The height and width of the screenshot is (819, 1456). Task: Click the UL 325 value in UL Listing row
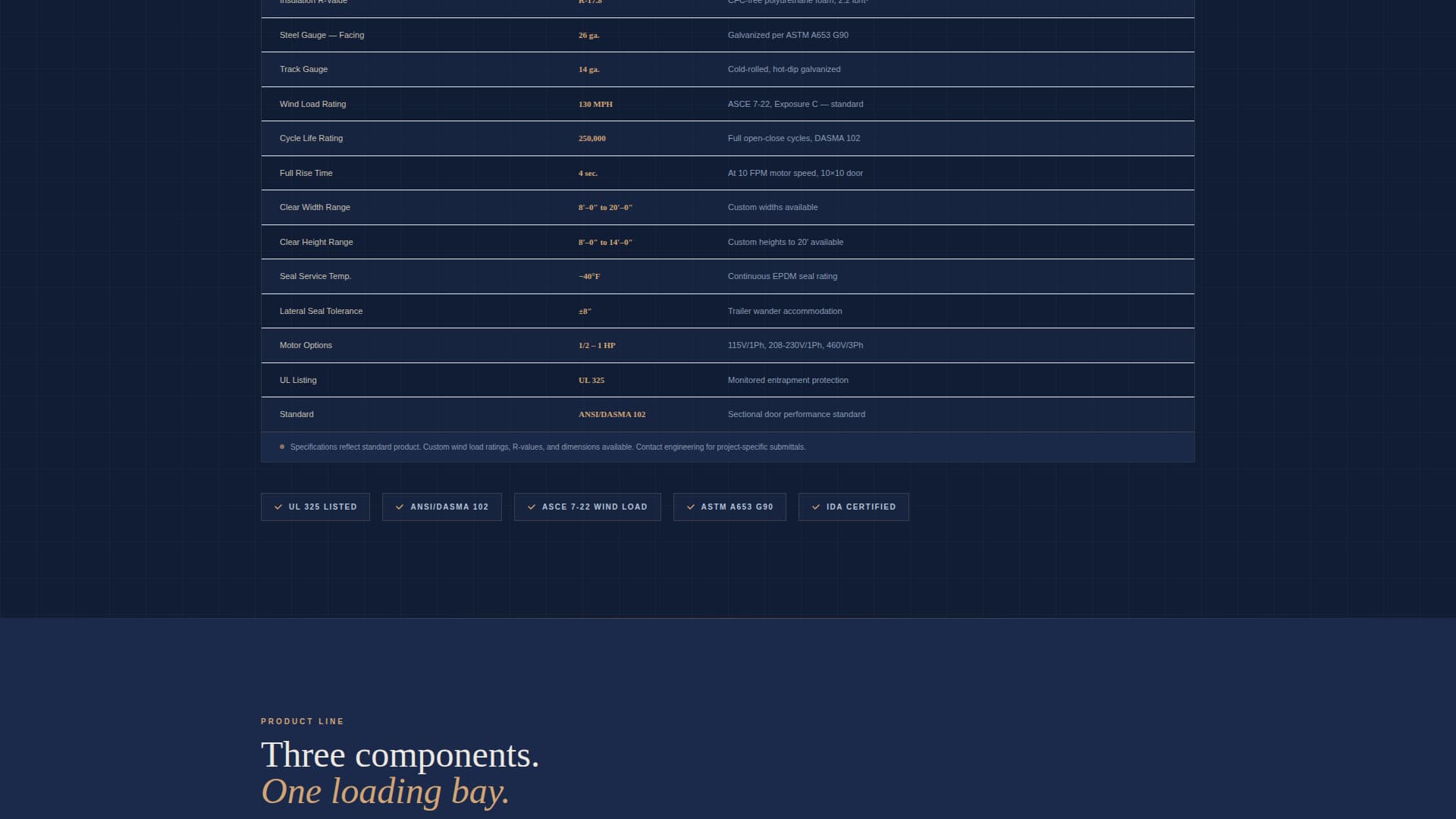coord(591,381)
